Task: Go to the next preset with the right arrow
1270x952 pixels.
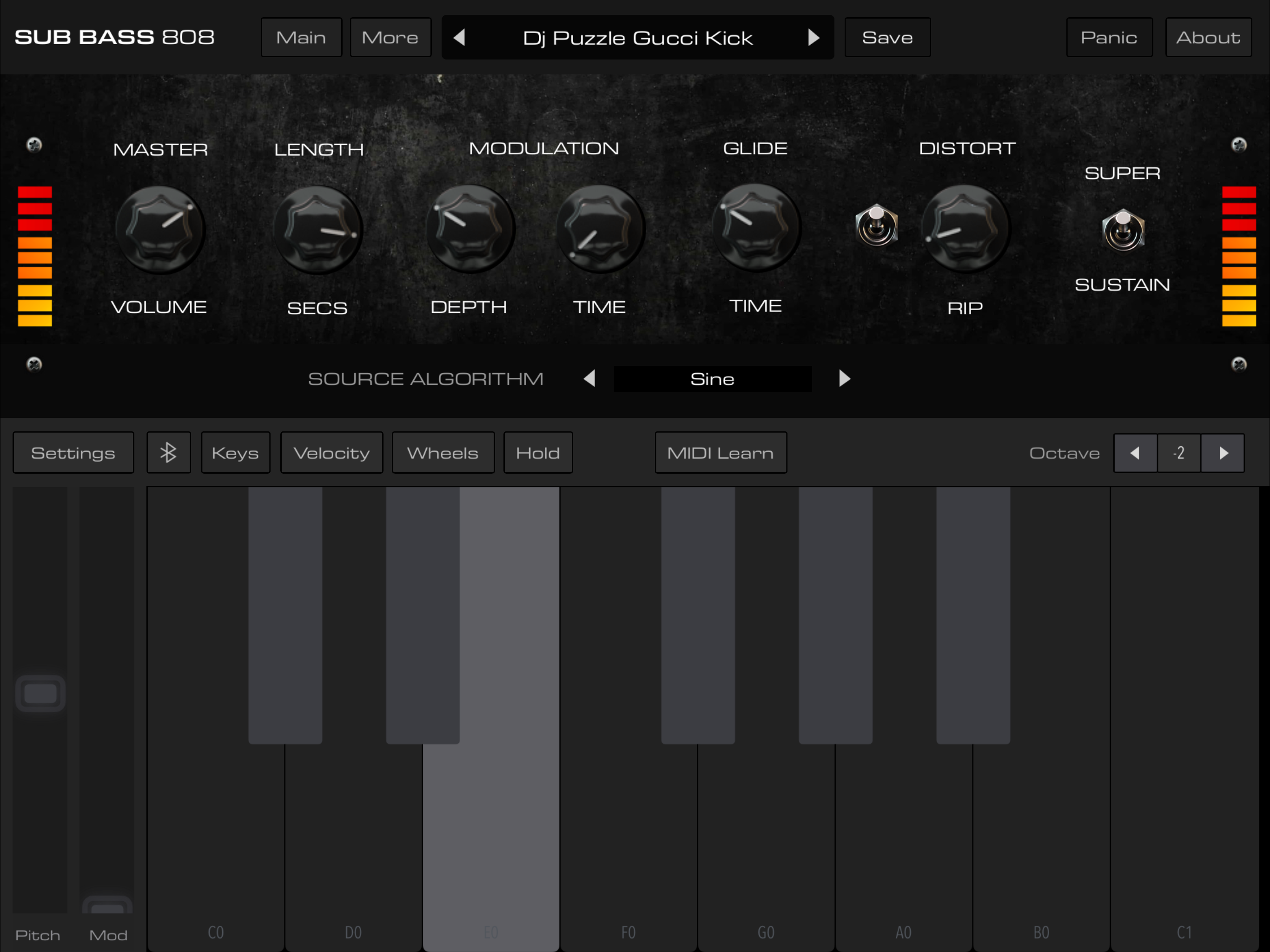Action: click(814, 37)
